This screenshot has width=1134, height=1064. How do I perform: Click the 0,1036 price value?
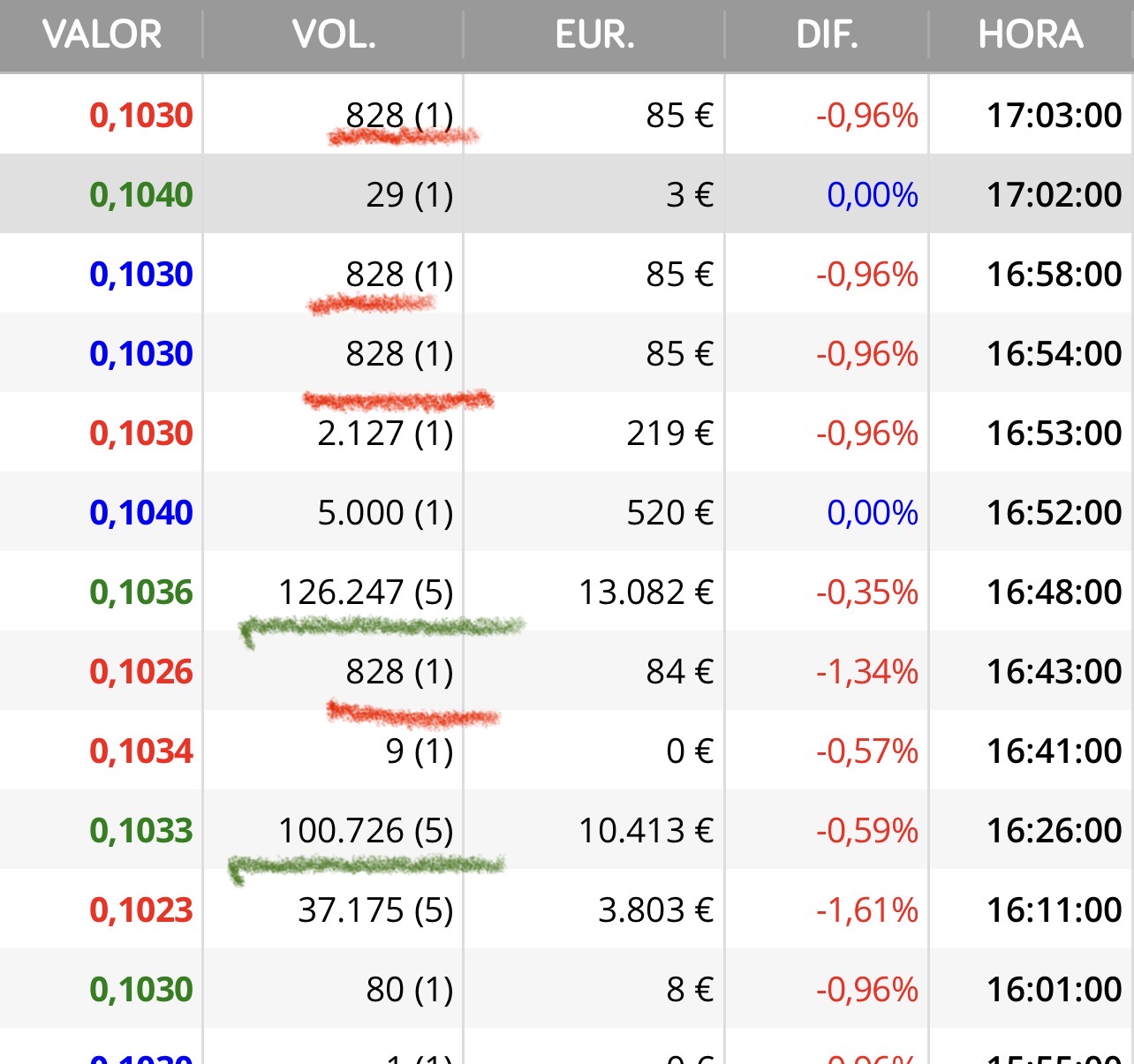pos(141,592)
